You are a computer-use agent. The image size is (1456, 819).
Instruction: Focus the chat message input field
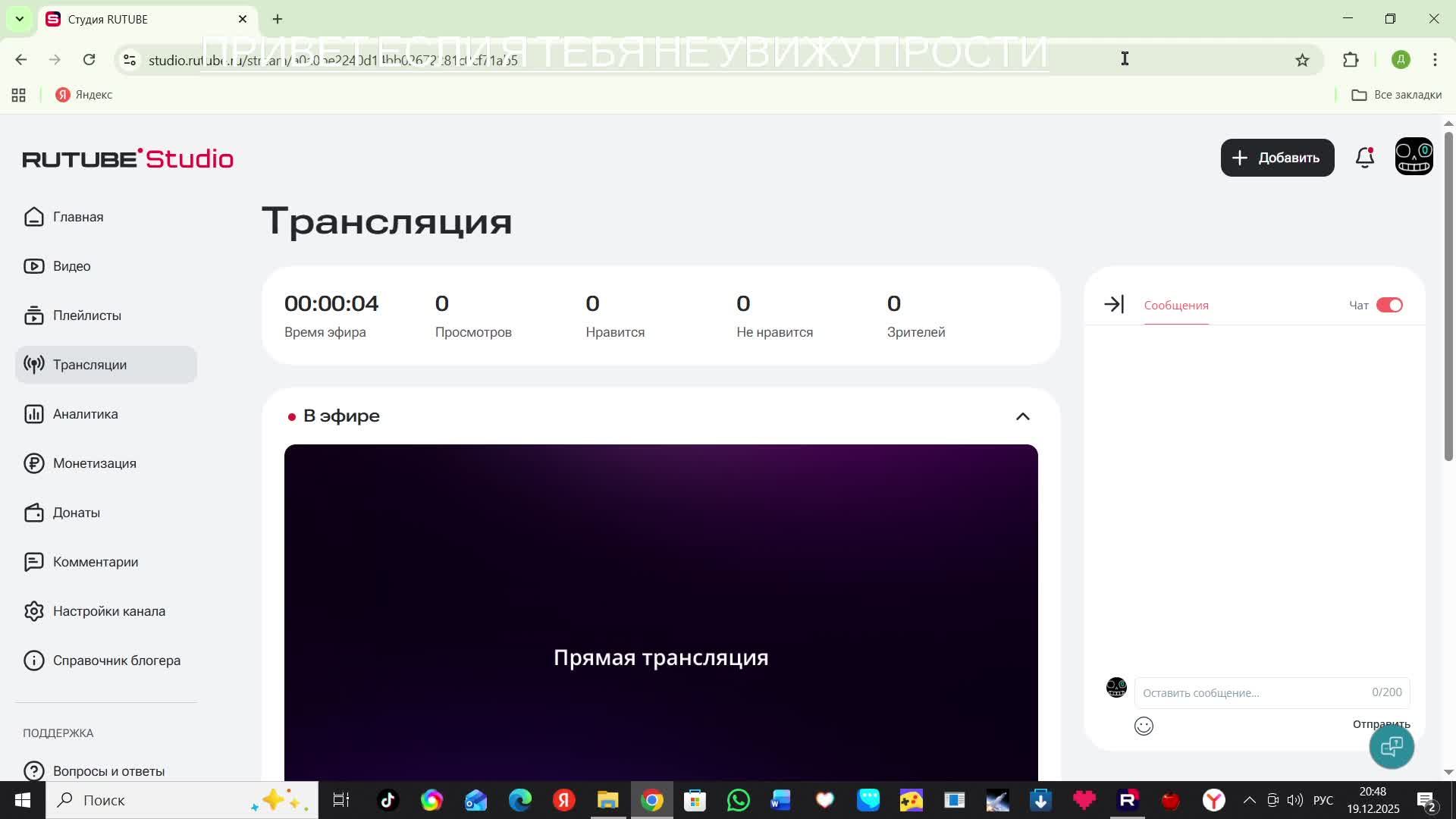[1251, 692]
